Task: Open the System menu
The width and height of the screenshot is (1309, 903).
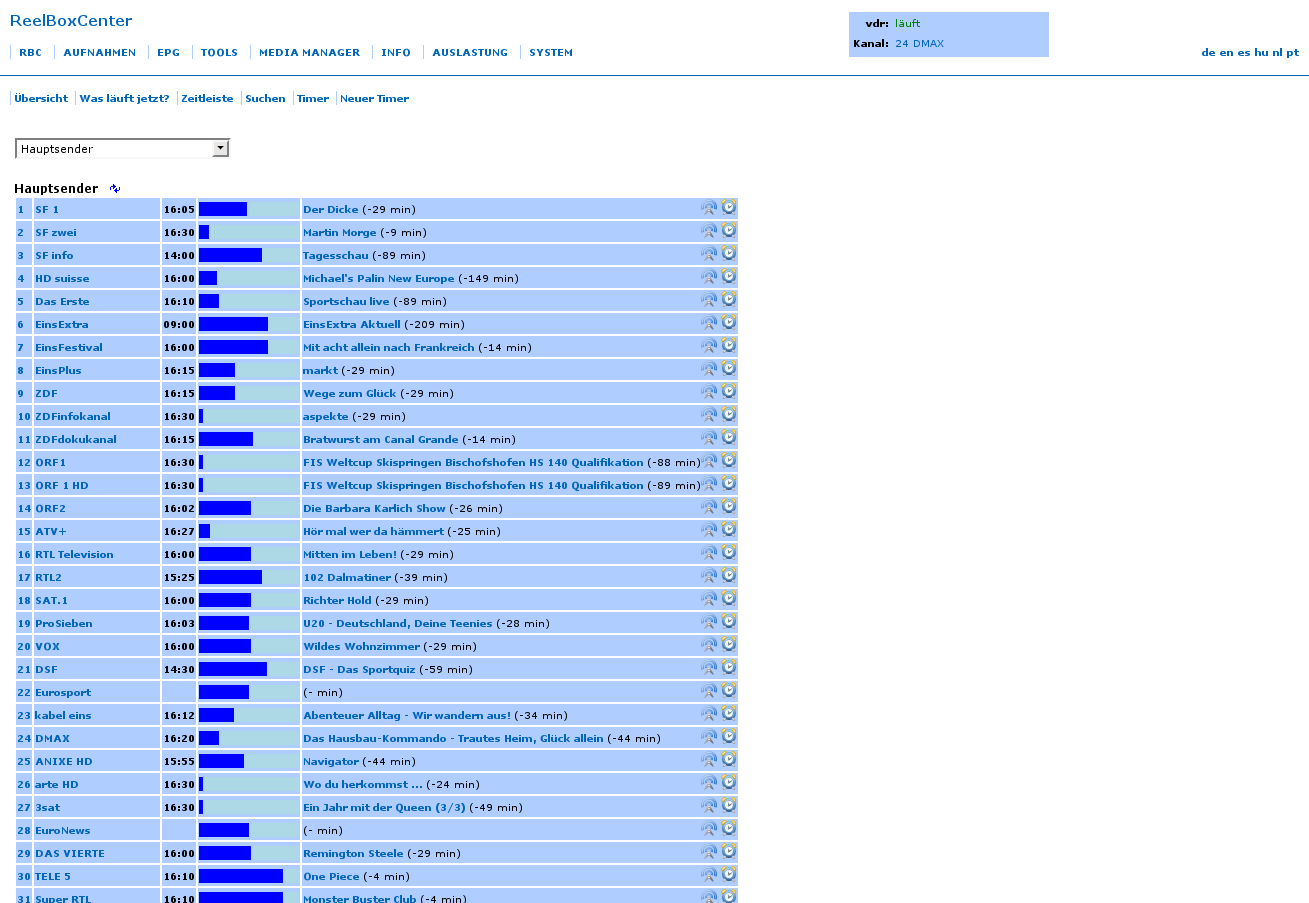Action: (x=551, y=53)
